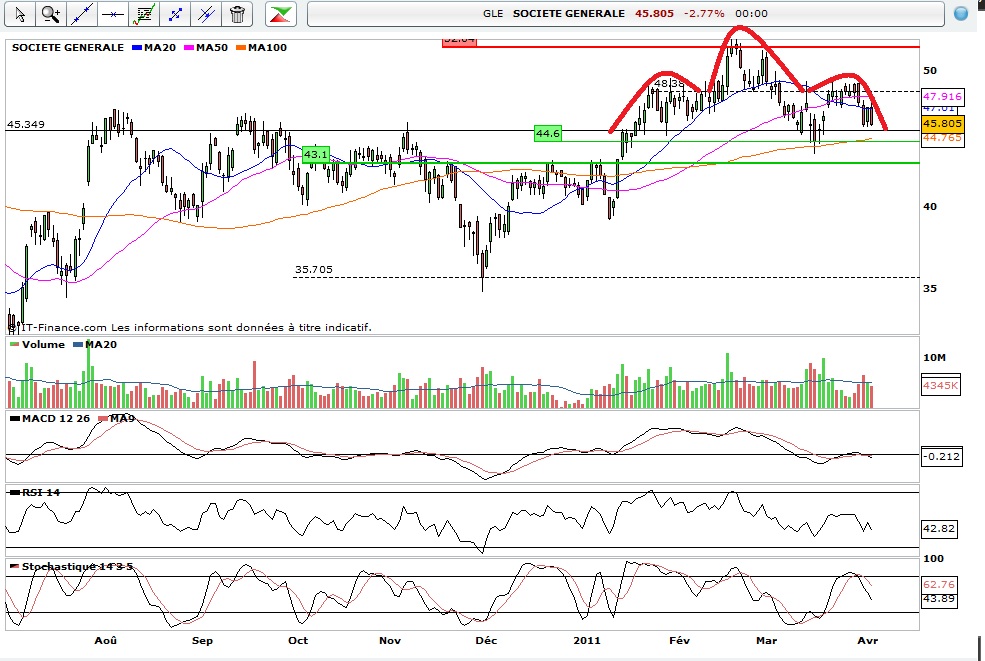Click the magenta MA50 legend swatch
This screenshot has height=661, width=985.
tap(188, 48)
